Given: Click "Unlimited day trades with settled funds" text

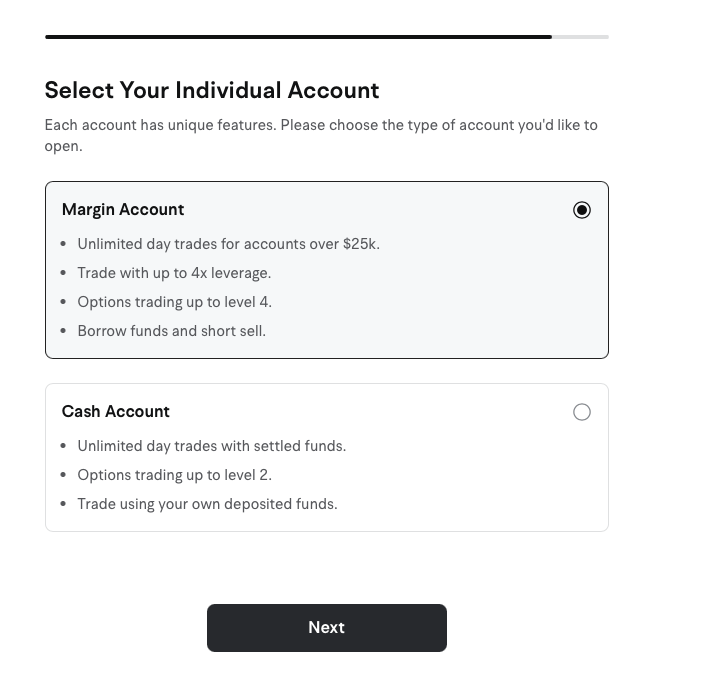Looking at the screenshot, I should (x=211, y=446).
